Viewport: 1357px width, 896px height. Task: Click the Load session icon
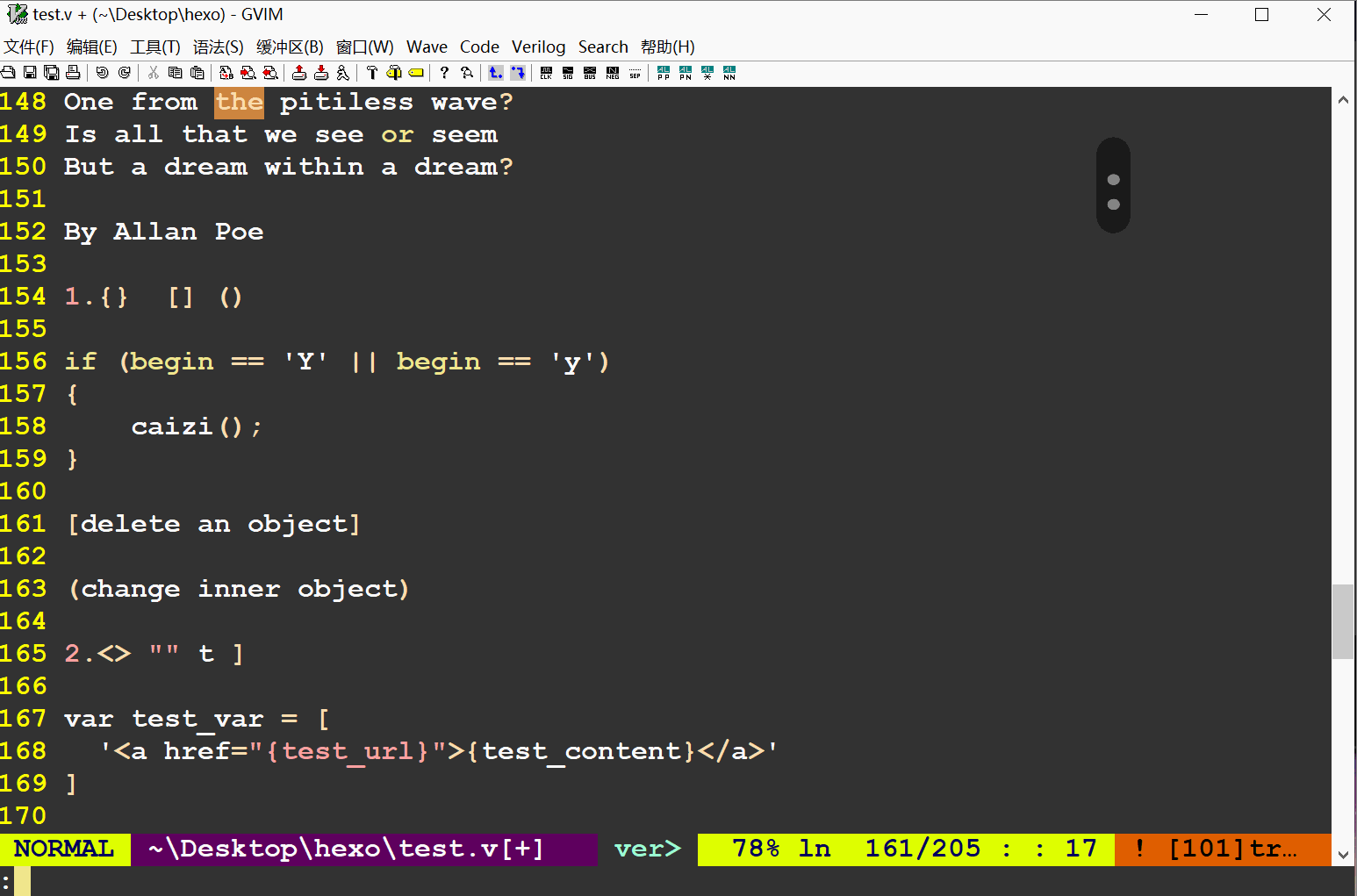tap(299, 73)
